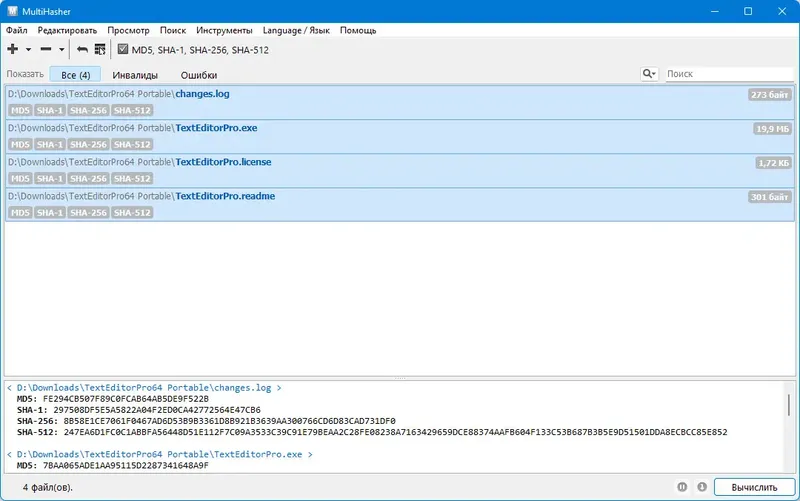Switch to the Ошибки tab
The height and width of the screenshot is (501, 800).
[x=199, y=75]
